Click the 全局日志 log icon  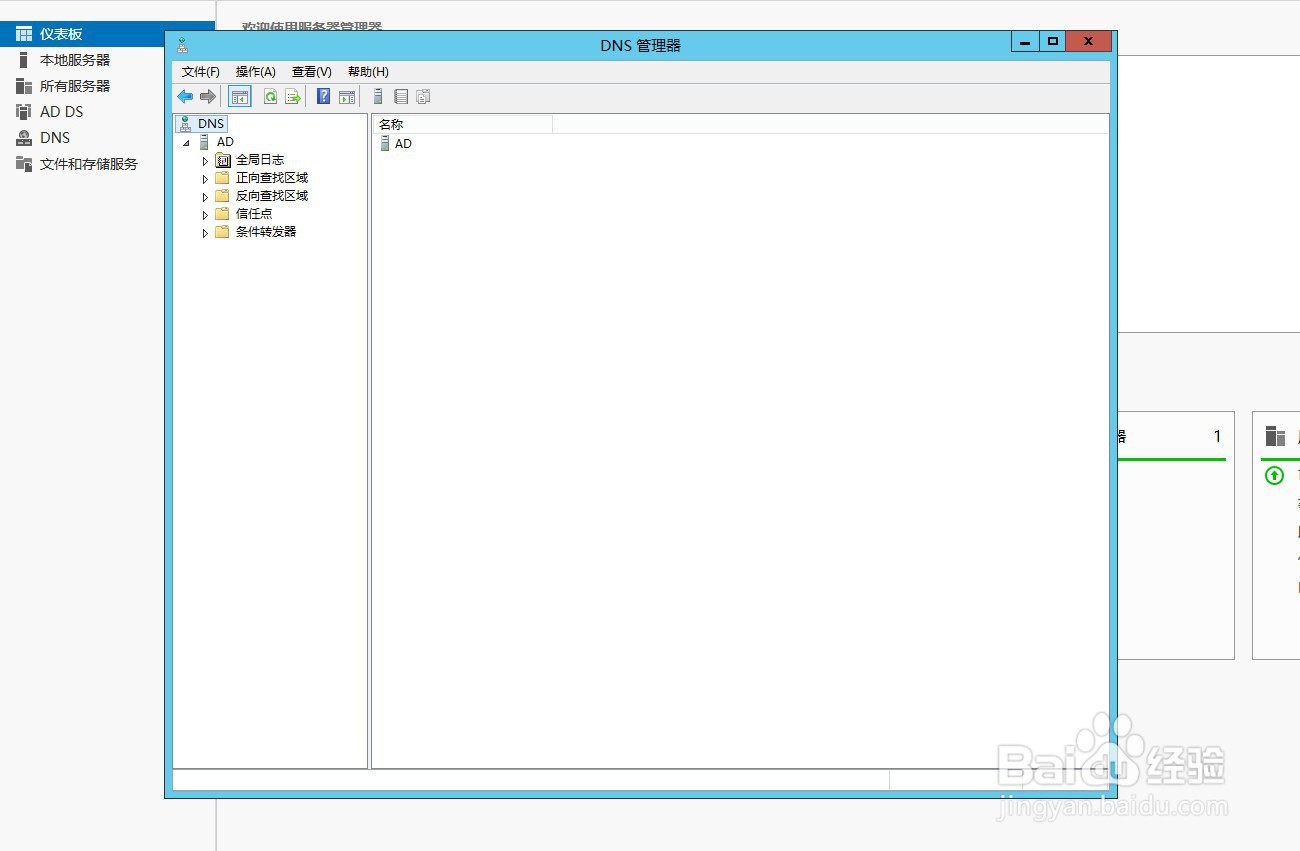[x=223, y=160]
